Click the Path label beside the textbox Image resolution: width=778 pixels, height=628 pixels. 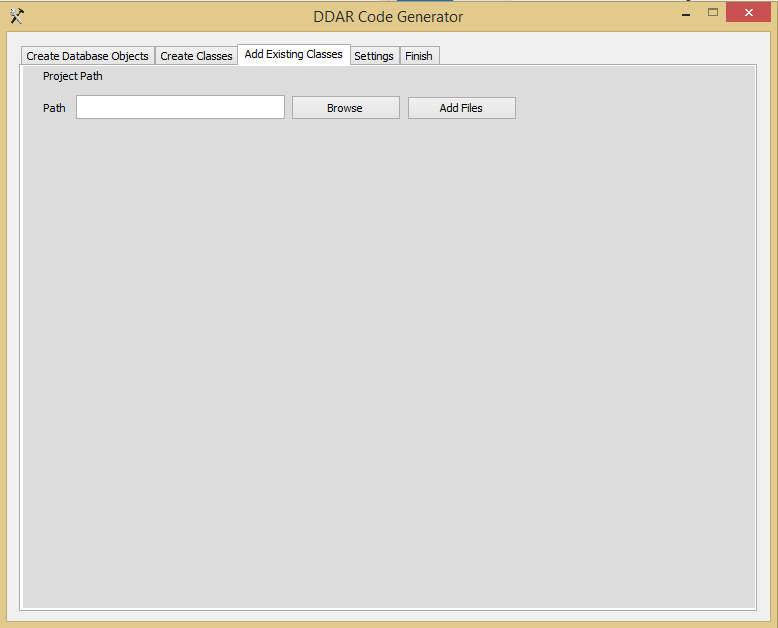[54, 108]
